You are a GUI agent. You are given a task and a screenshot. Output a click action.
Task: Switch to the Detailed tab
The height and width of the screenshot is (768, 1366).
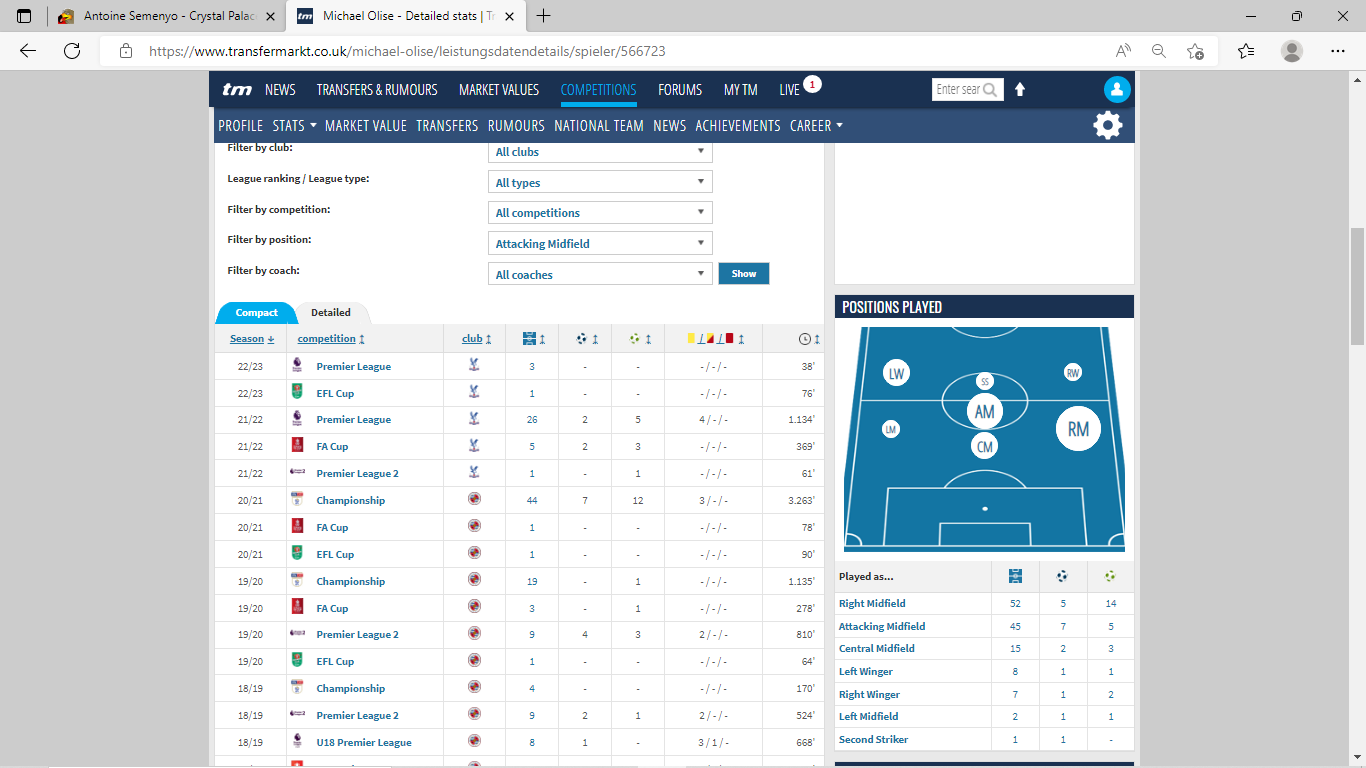(x=331, y=313)
